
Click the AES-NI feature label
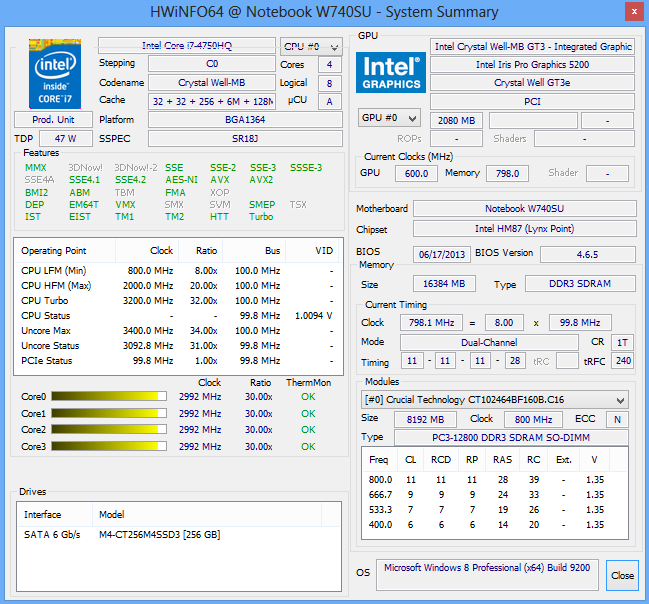tap(181, 180)
